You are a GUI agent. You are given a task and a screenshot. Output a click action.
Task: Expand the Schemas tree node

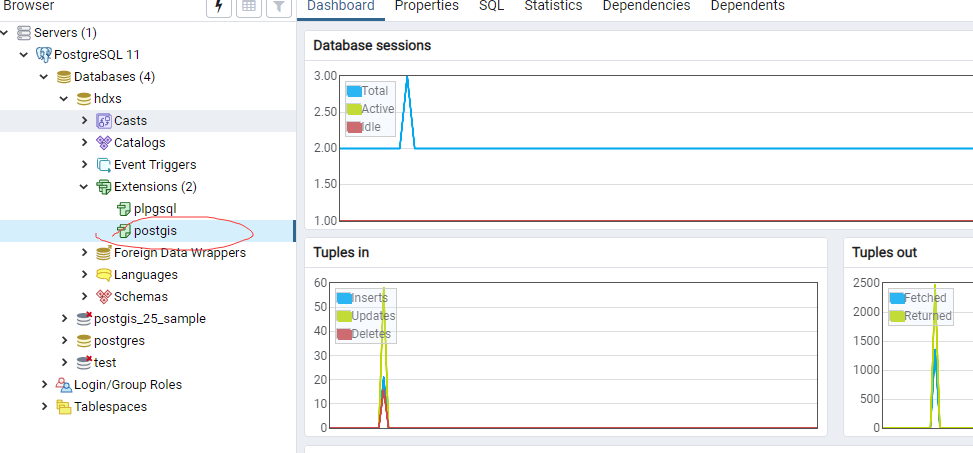pyautogui.click(x=85, y=297)
